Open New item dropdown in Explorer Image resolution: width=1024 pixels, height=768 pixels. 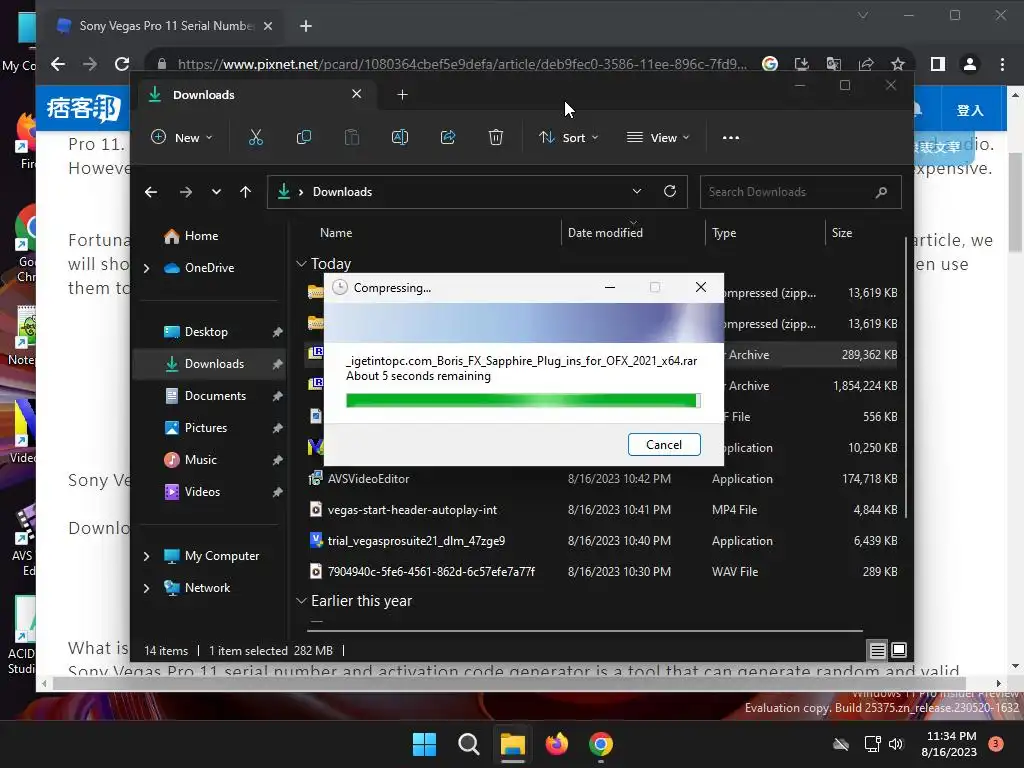[182, 138]
